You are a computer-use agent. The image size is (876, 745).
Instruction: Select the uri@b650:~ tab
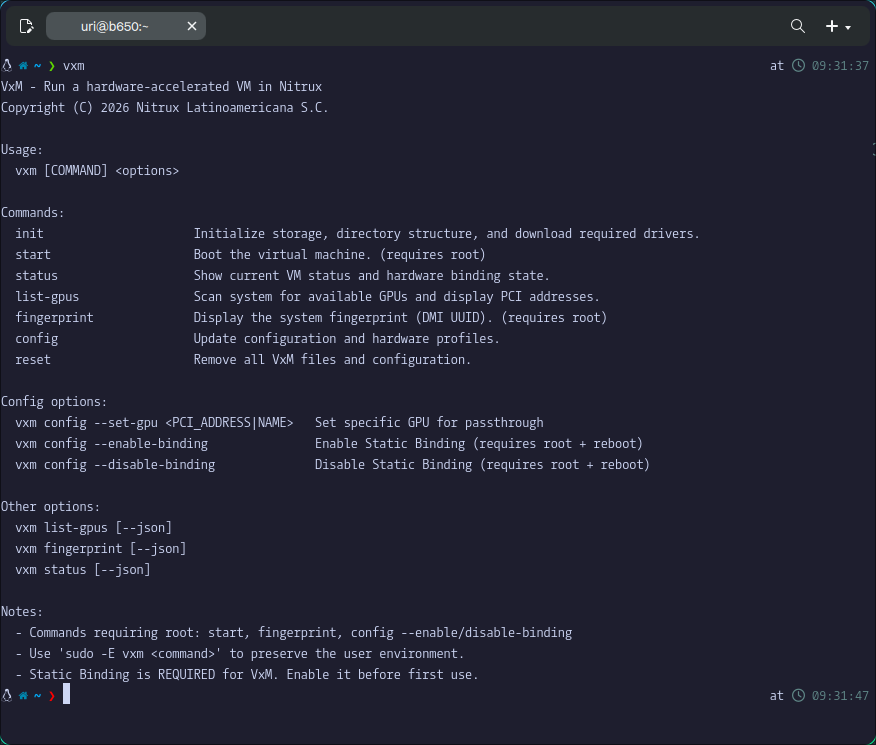[114, 26]
